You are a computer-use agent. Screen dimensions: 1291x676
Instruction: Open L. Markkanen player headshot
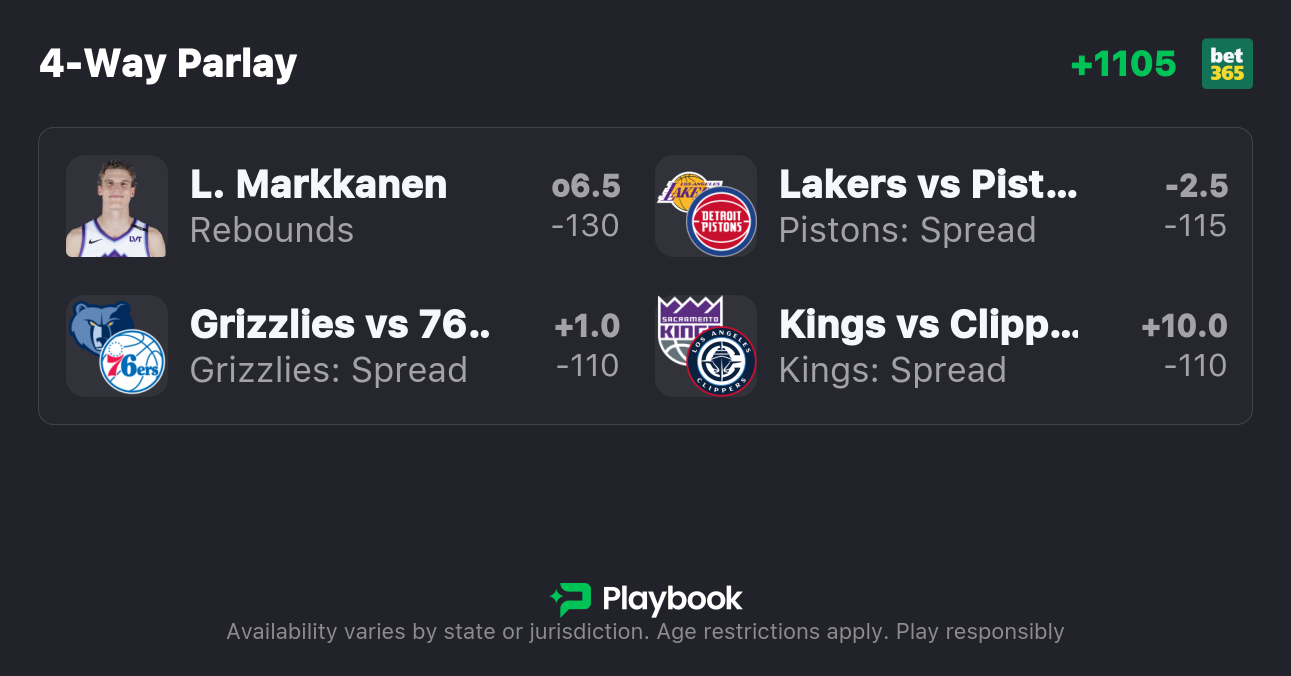pos(116,206)
